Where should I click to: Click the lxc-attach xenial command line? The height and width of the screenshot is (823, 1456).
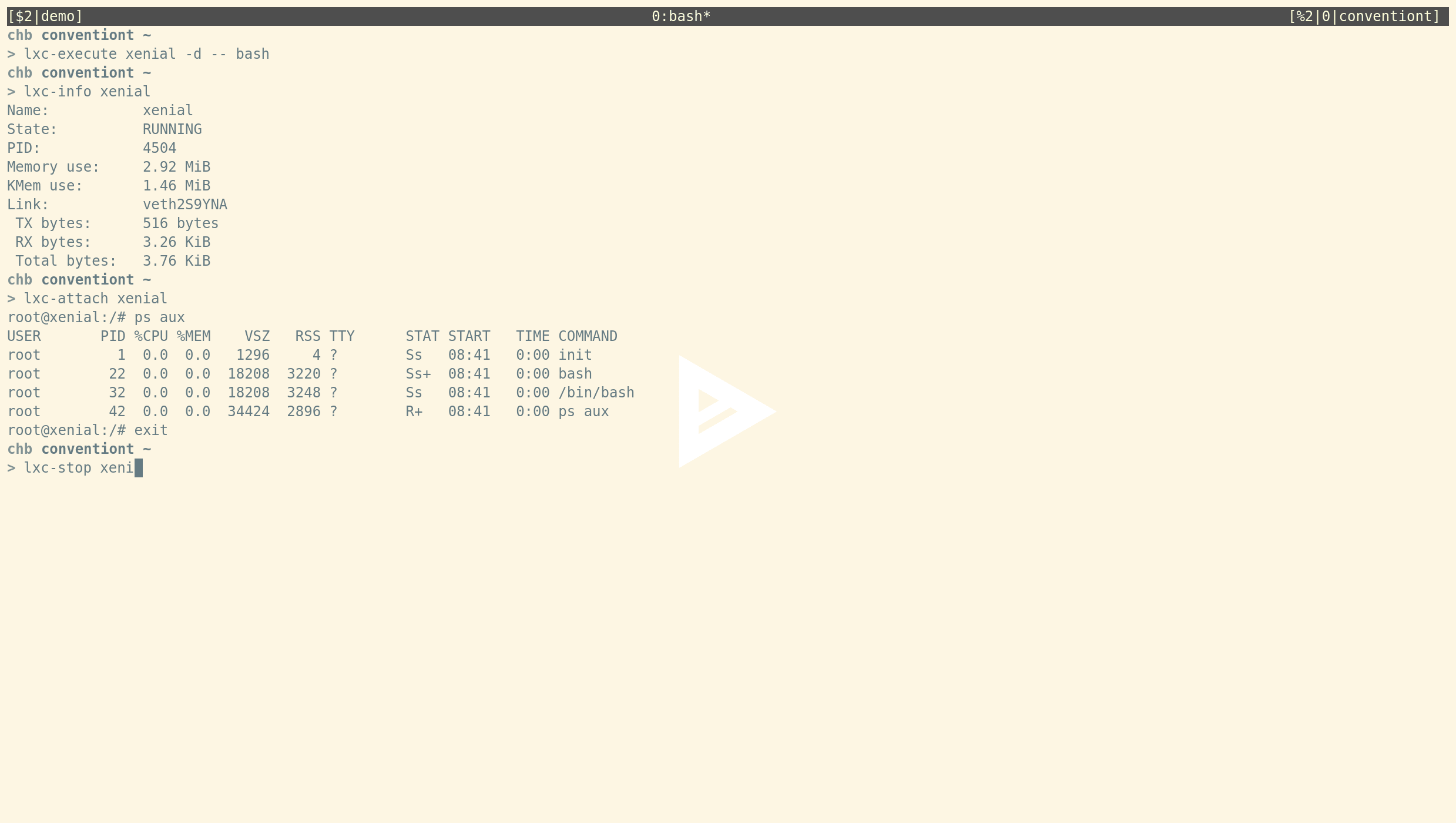(x=96, y=299)
